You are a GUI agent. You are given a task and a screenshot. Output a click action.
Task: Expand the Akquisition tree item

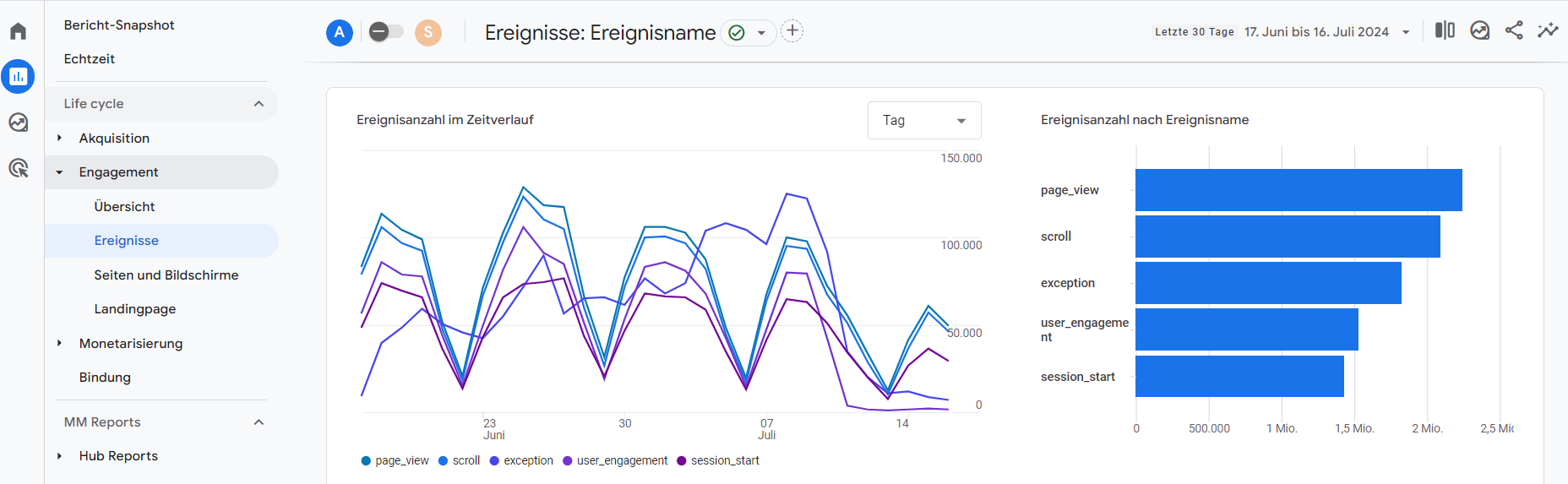(59, 138)
